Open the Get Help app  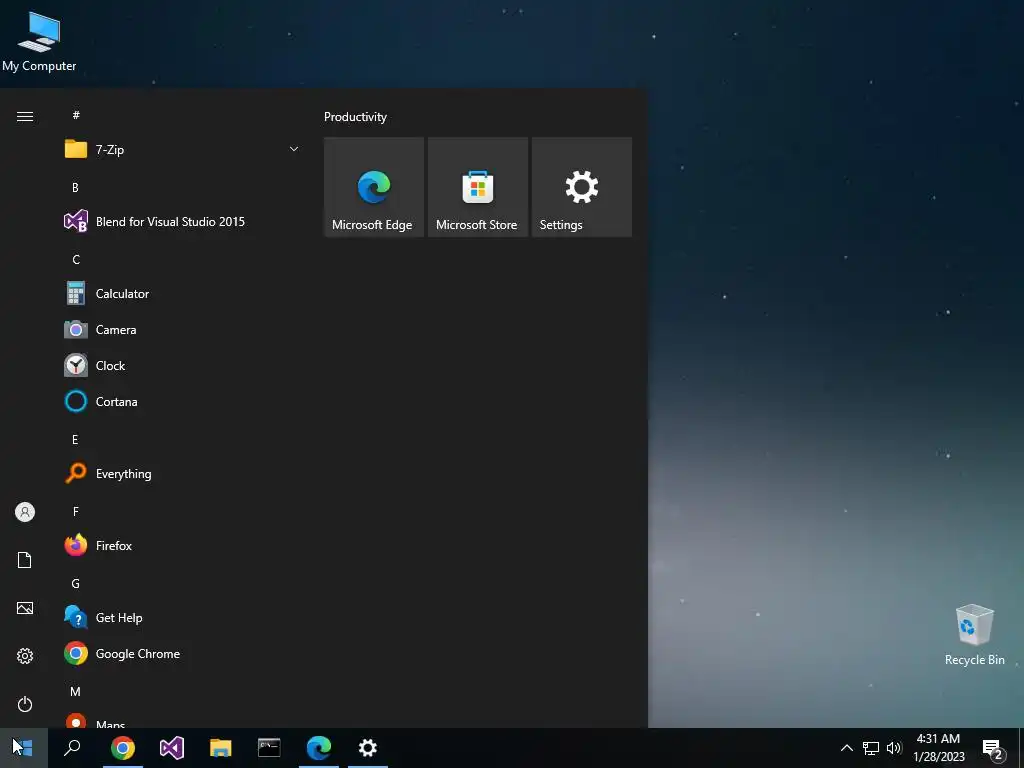click(x=182, y=617)
